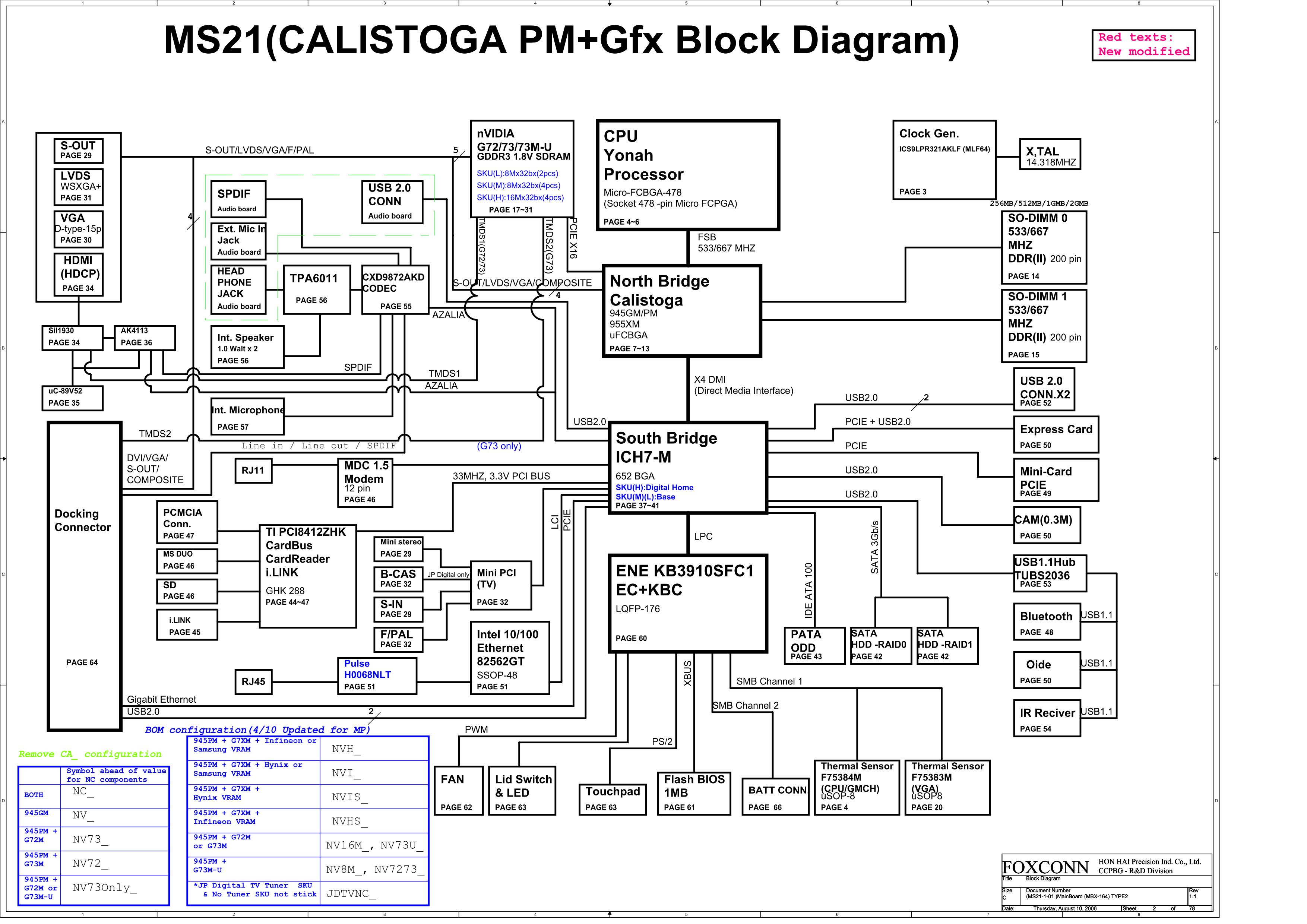1307x924 pixels.
Task: Click the nVIDIA G72/73/73M-U block
Action: pyautogui.click(x=522, y=168)
